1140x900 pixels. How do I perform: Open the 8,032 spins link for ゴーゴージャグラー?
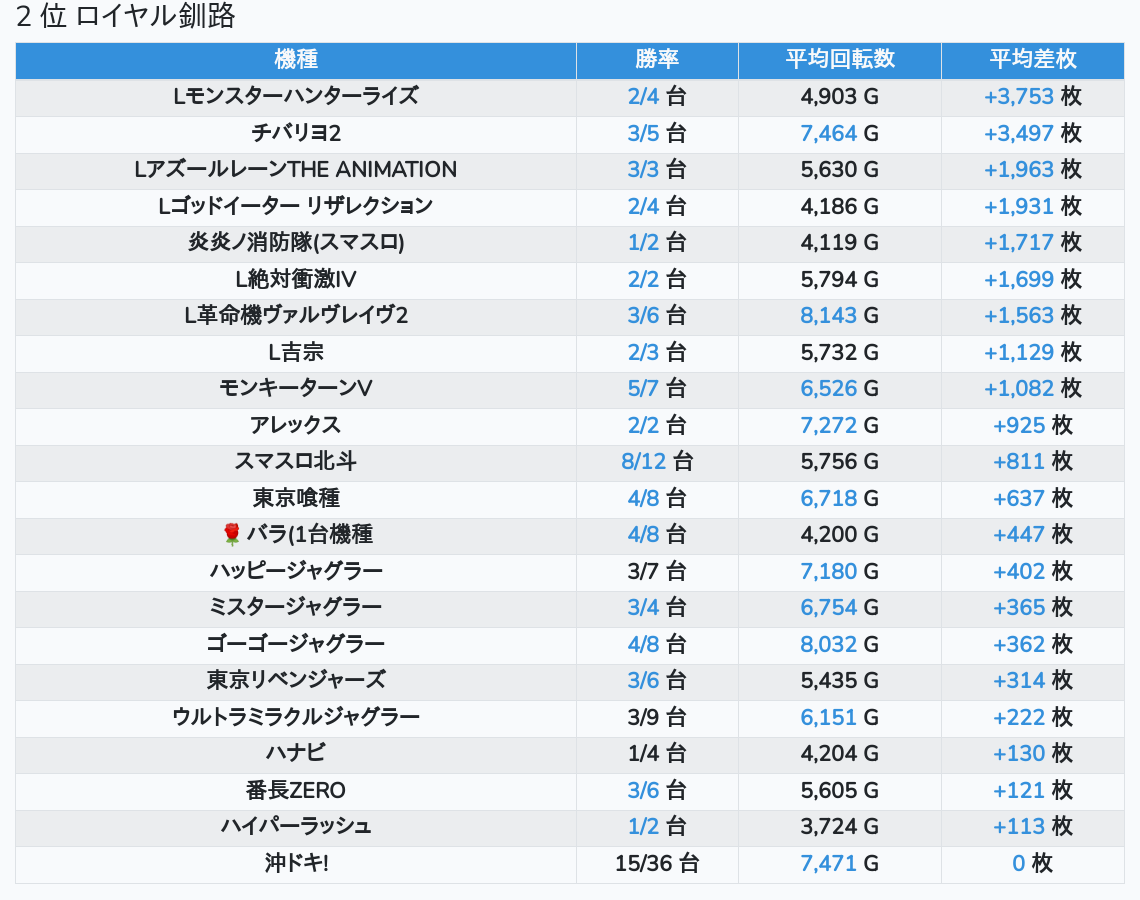point(828,644)
